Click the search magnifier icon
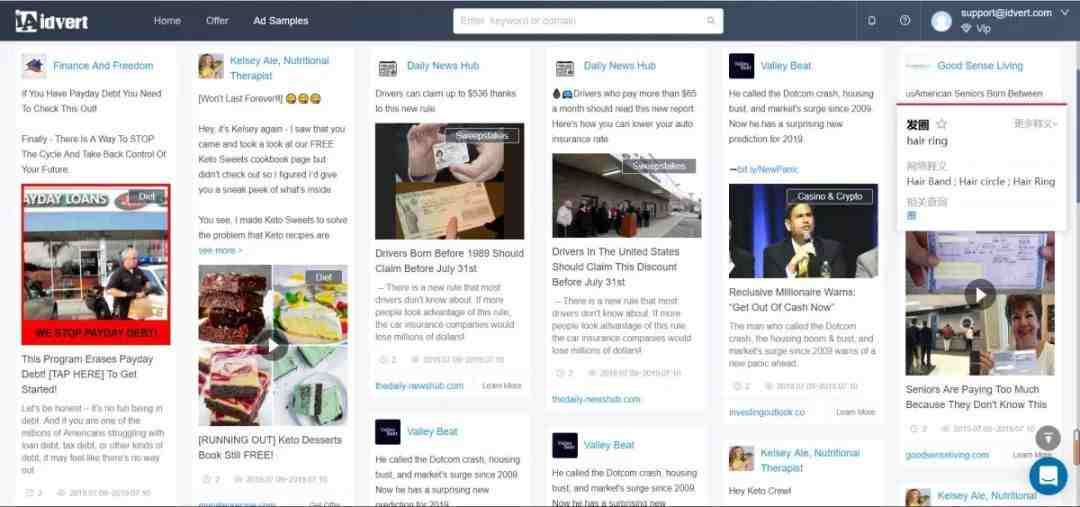 click(711, 21)
